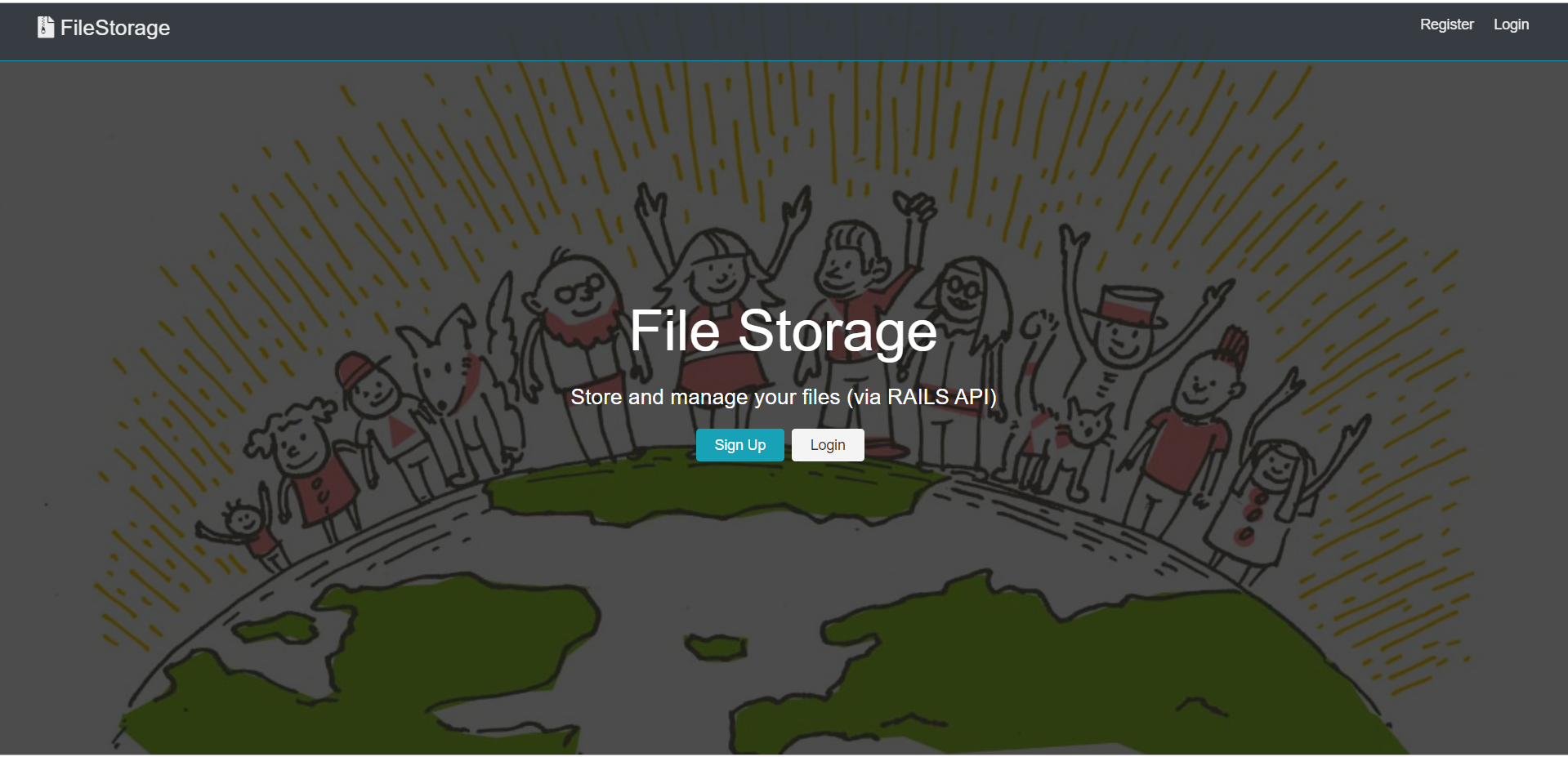Screen dimensions: 1568x757
Task: Click the teal Sign Up button
Action: [x=739, y=445]
